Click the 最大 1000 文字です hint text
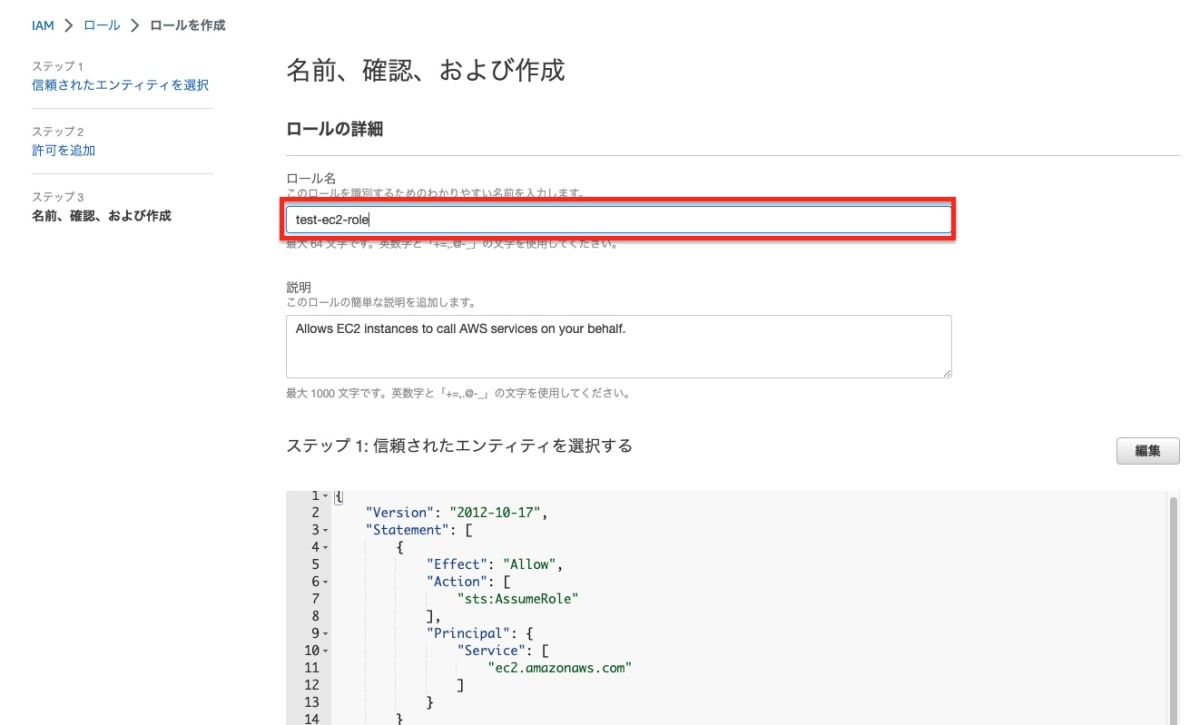The height and width of the screenshot is (725, 1200). point(458,393)
